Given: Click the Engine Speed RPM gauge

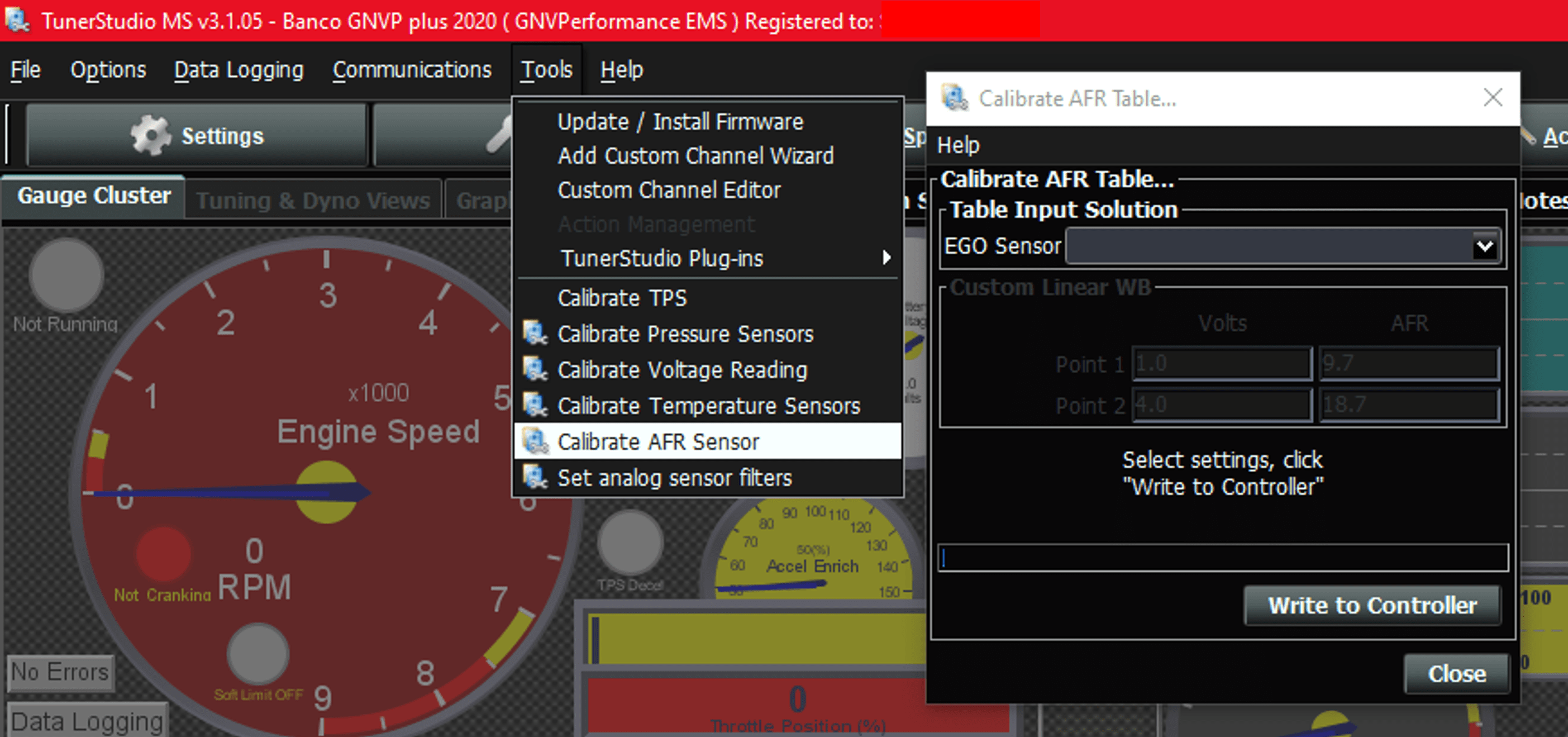Looking at the screenshot, I should pos(326,487).
